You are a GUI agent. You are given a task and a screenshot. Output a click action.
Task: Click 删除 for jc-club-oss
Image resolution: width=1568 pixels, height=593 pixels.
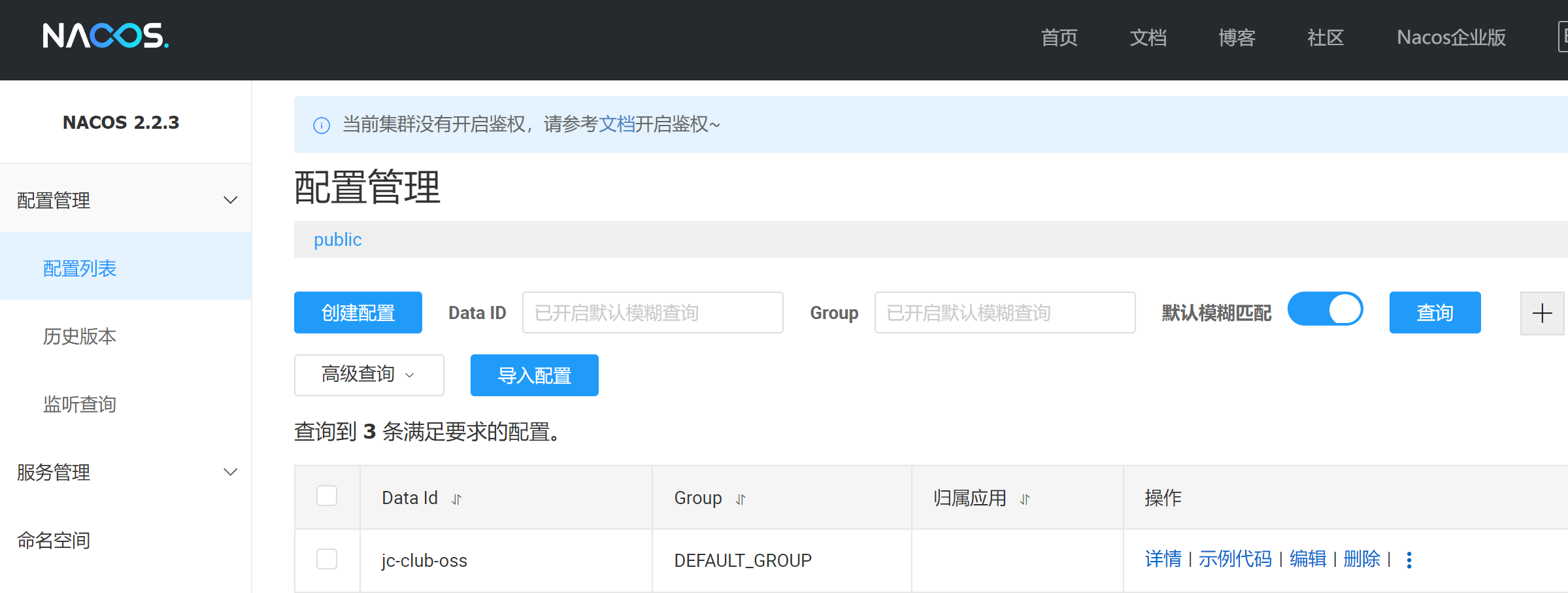click(x=1361, y=559)
